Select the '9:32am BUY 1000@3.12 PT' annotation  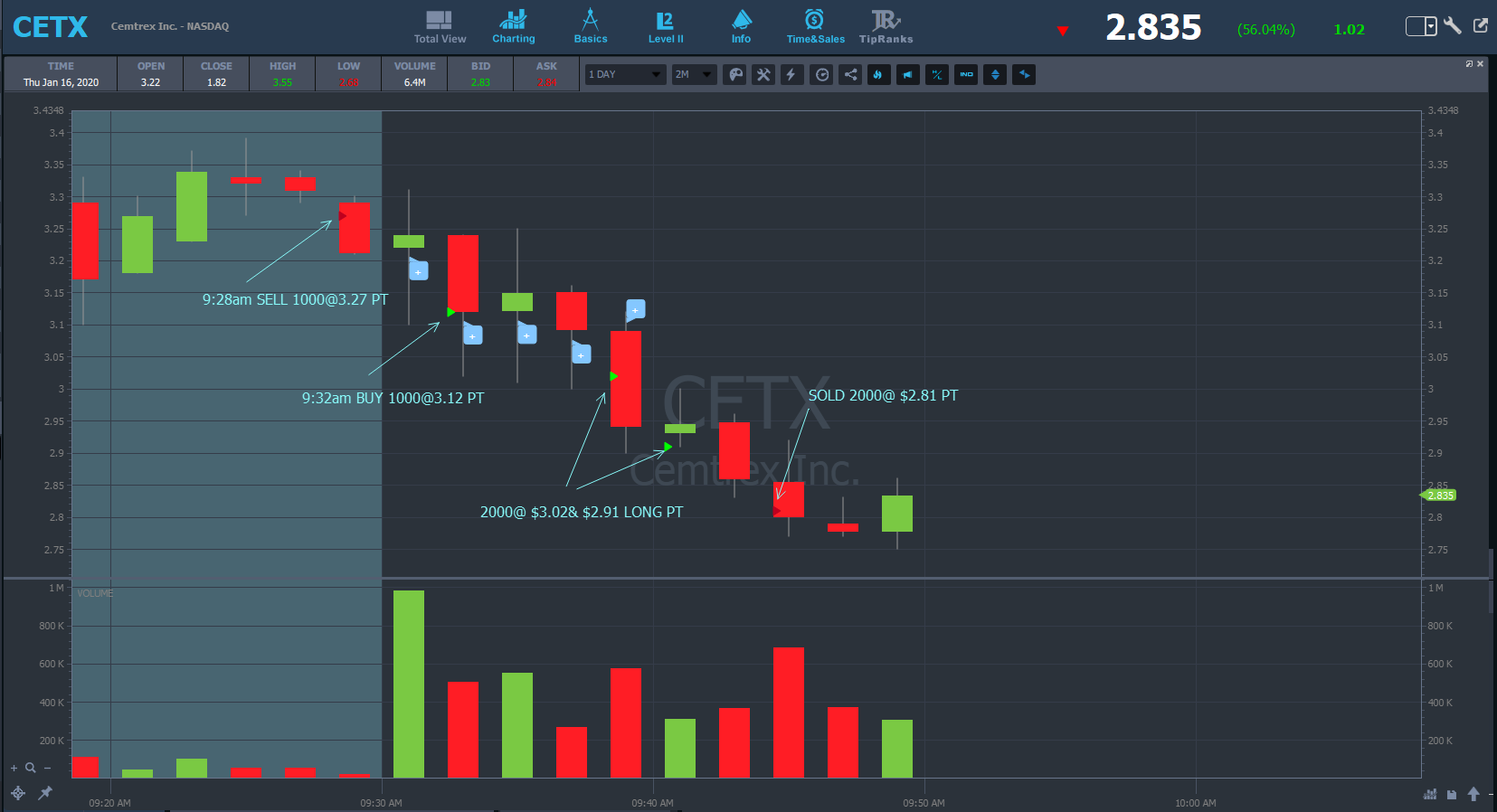pos(393,398)
